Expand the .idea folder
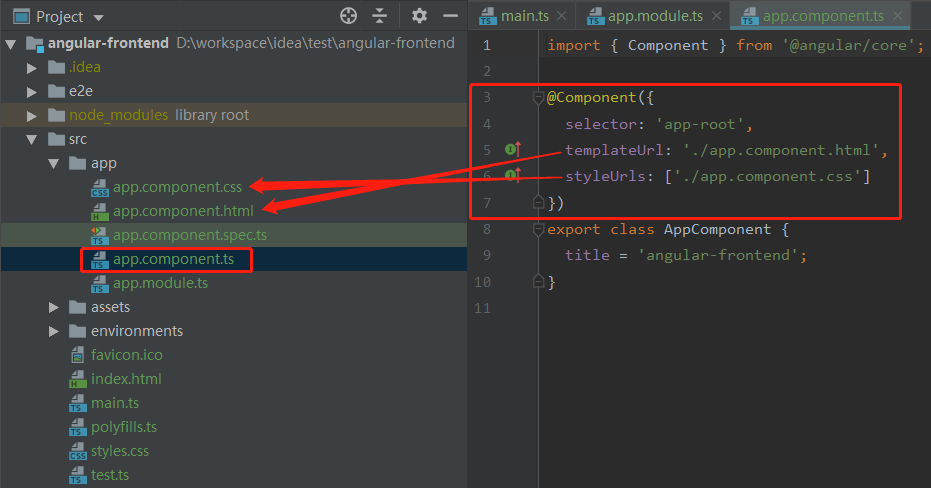931x488 pixels. [32, 68]
